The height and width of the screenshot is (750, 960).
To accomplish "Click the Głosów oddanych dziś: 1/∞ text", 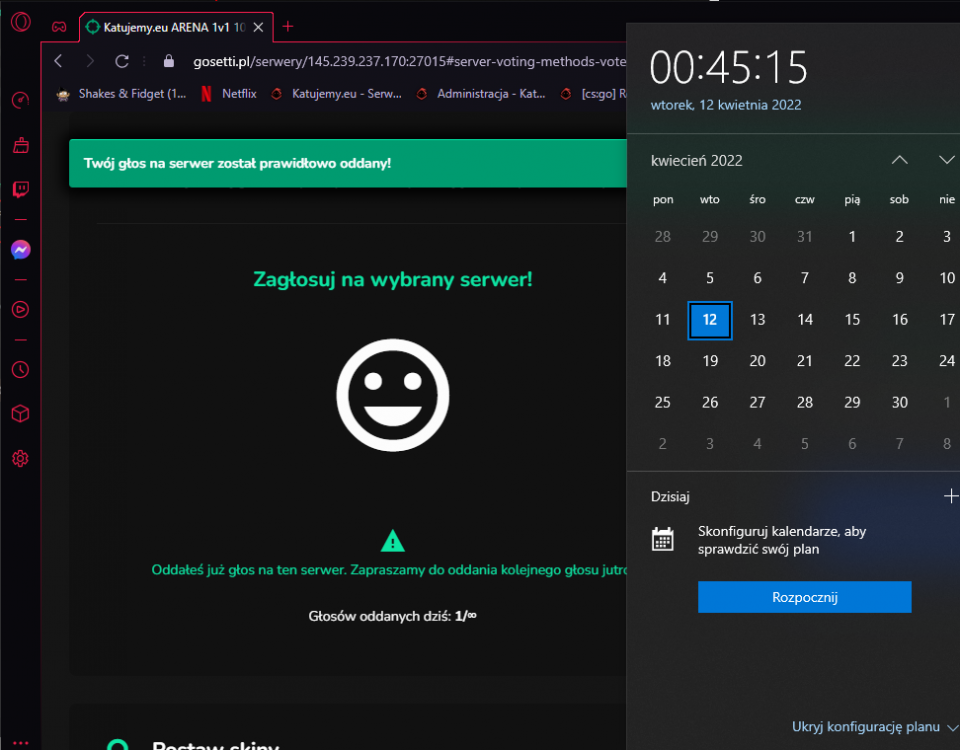I will coord(392,616).
